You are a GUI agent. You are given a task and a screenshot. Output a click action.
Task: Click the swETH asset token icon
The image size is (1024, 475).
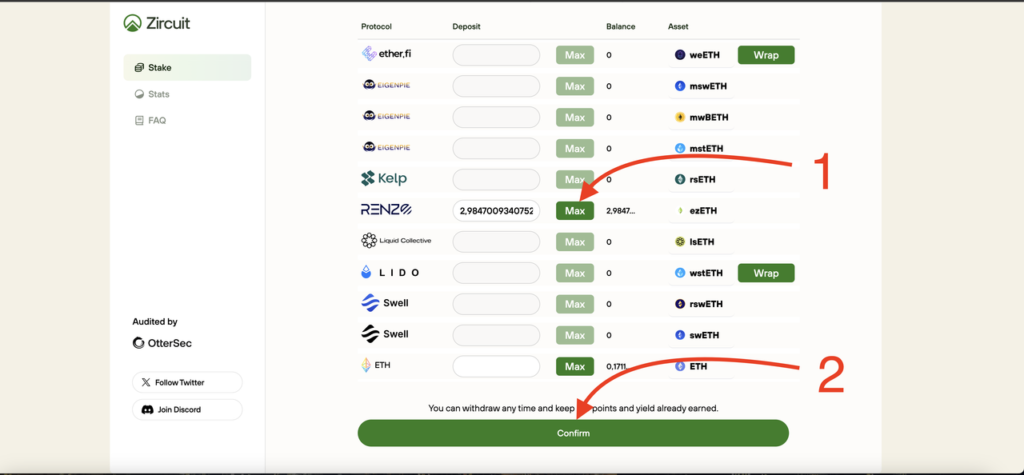(680, 335)
